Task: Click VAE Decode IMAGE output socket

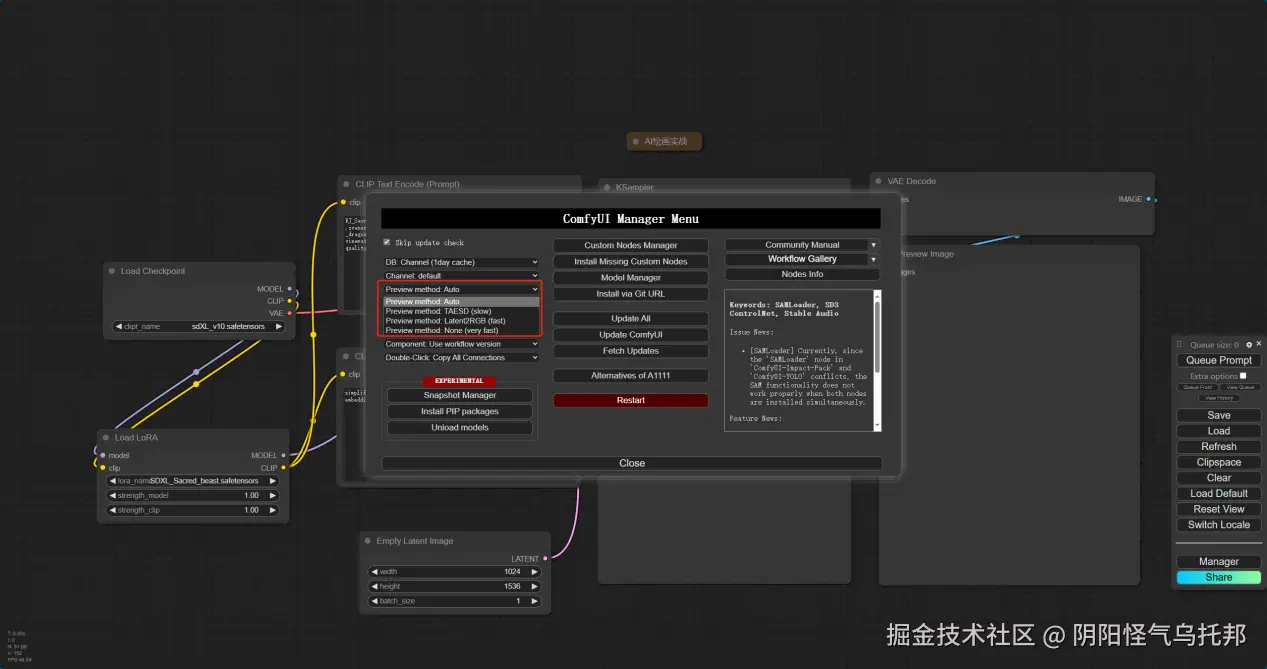Action: click(x=1148, y=199)
